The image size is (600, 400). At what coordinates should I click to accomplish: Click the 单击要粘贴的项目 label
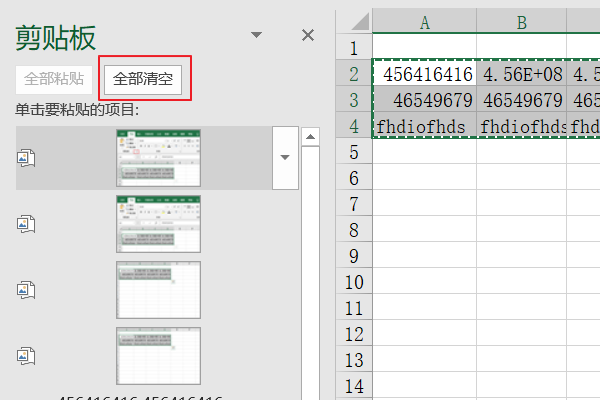tap(77, 110)
